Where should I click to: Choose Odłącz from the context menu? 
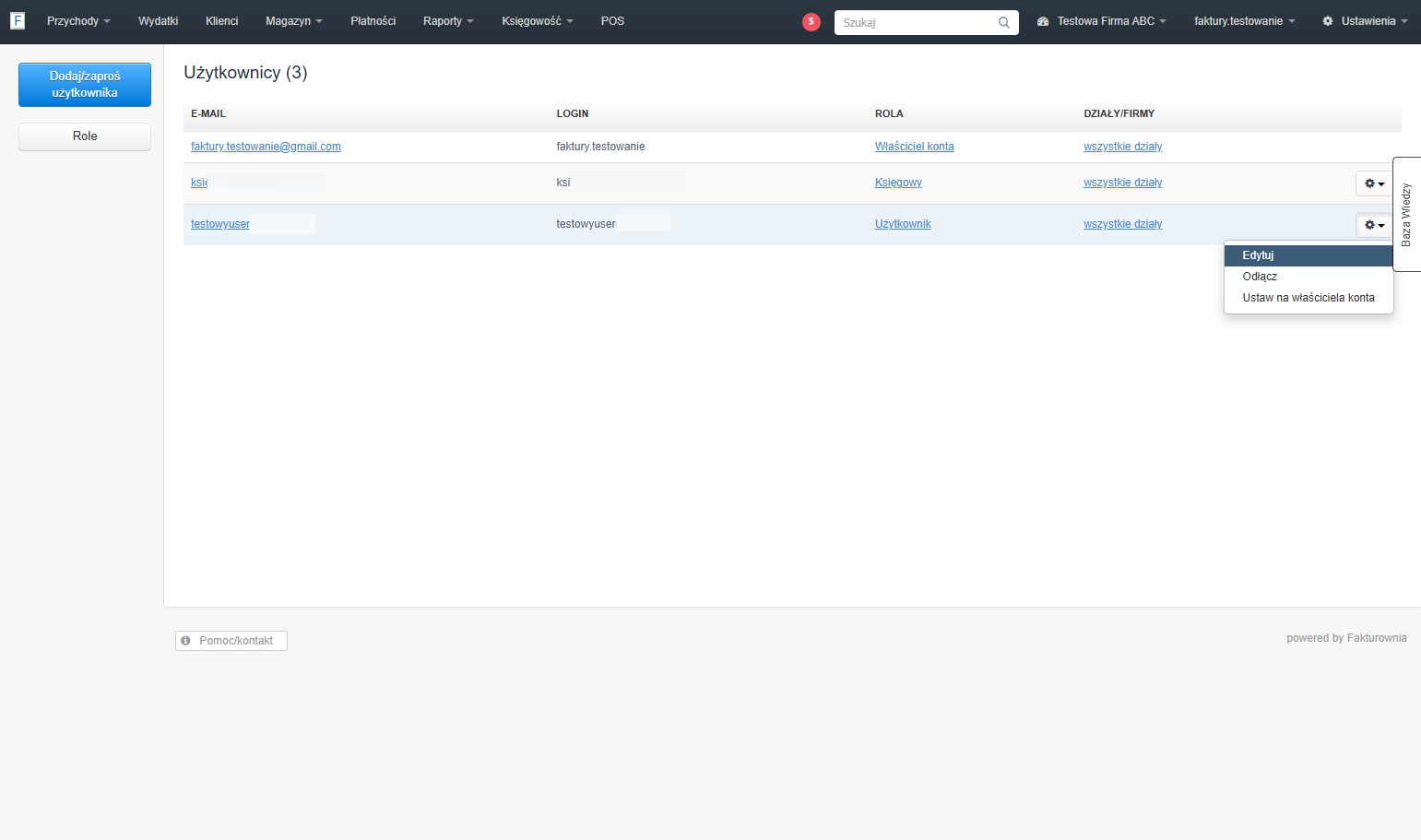(1308, 277)
